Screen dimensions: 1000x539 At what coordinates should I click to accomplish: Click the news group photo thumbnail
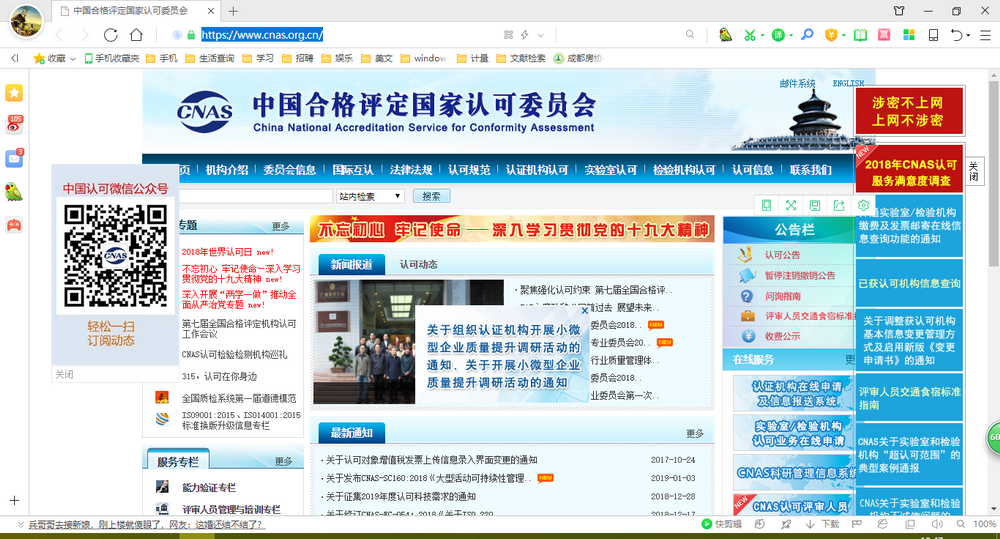click(x=364, y=342)
